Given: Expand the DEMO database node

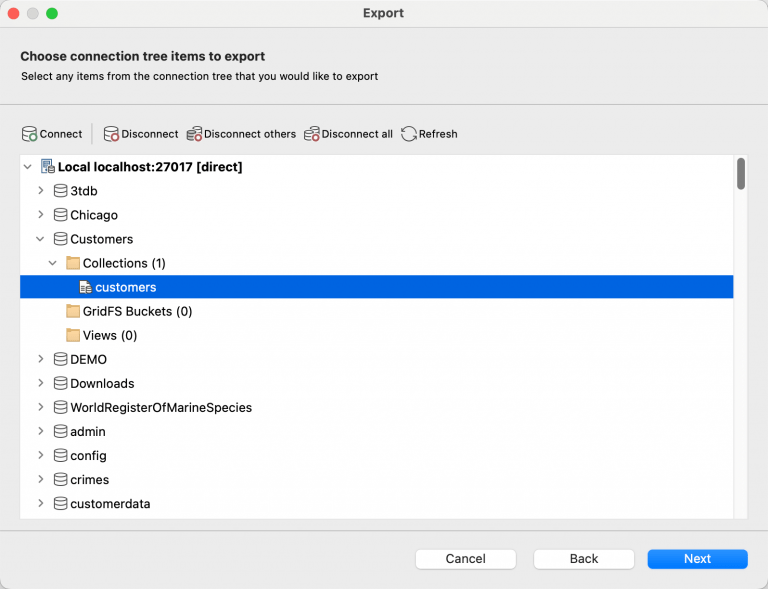Looking at the screenshot, I should pos(40,359).
